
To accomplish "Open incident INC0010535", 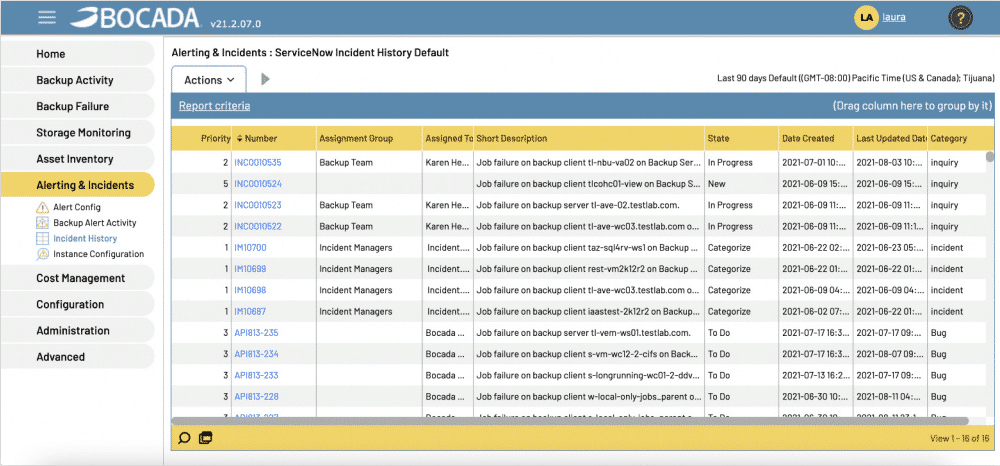I will (258, 163).
